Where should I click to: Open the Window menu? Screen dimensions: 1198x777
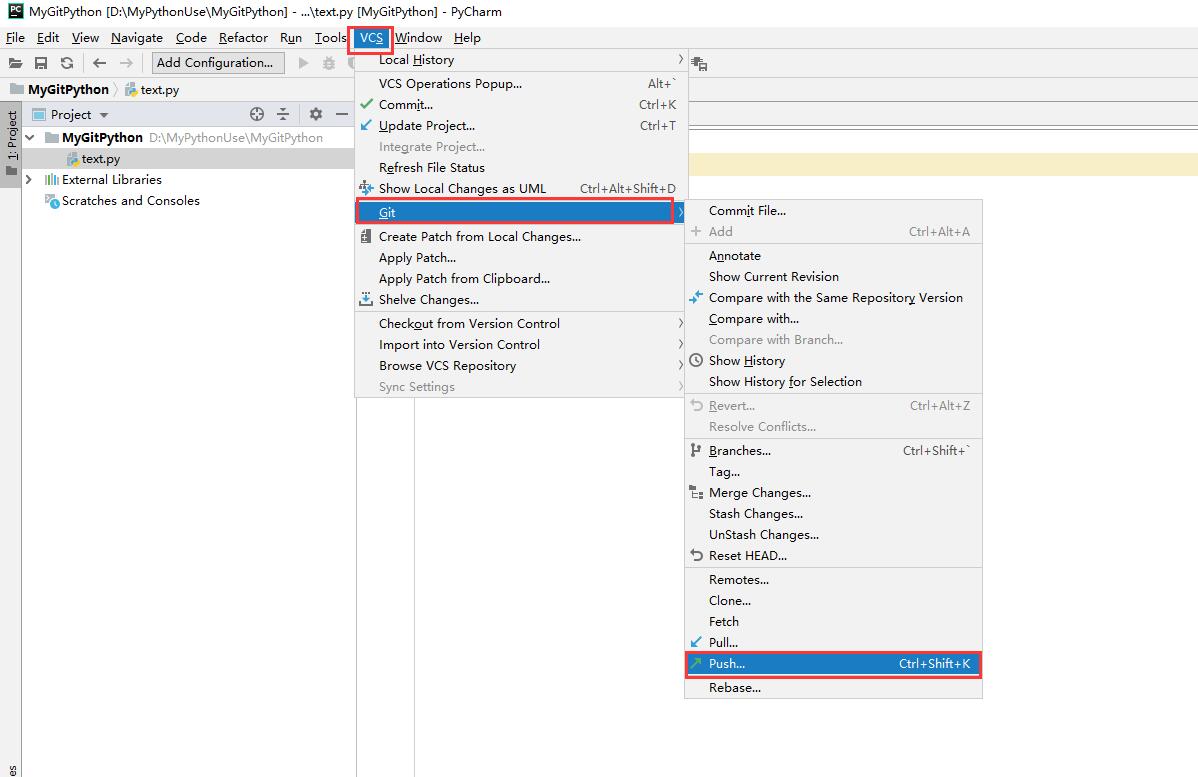point(418,37)
